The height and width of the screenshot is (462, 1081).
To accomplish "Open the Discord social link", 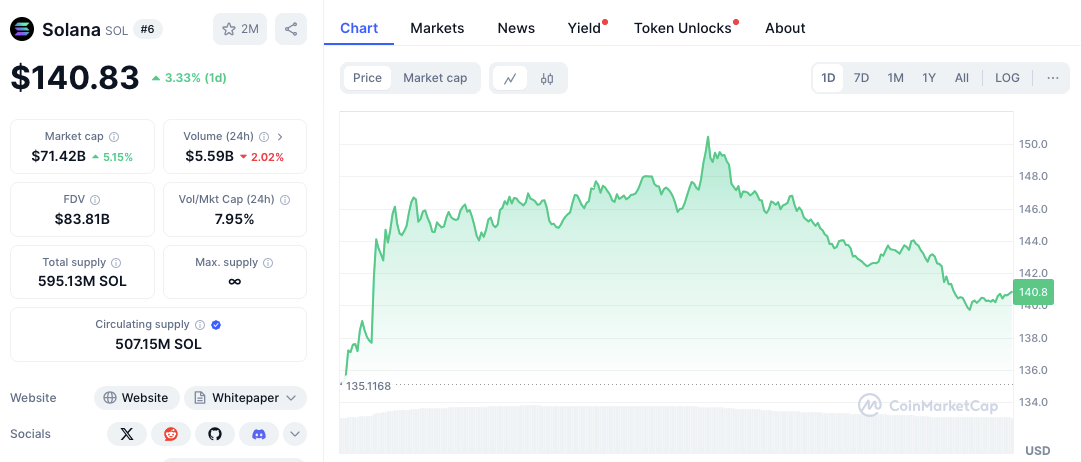I will click(x=259, y=434).
